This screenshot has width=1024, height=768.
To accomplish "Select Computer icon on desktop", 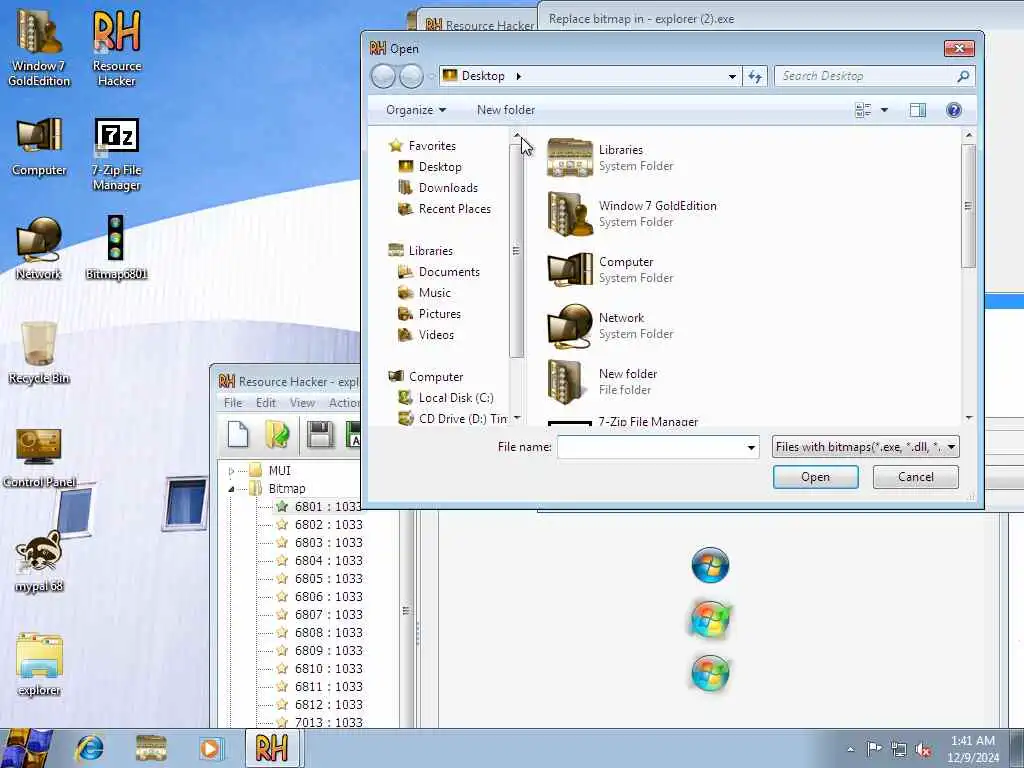I will coord(39,147).
